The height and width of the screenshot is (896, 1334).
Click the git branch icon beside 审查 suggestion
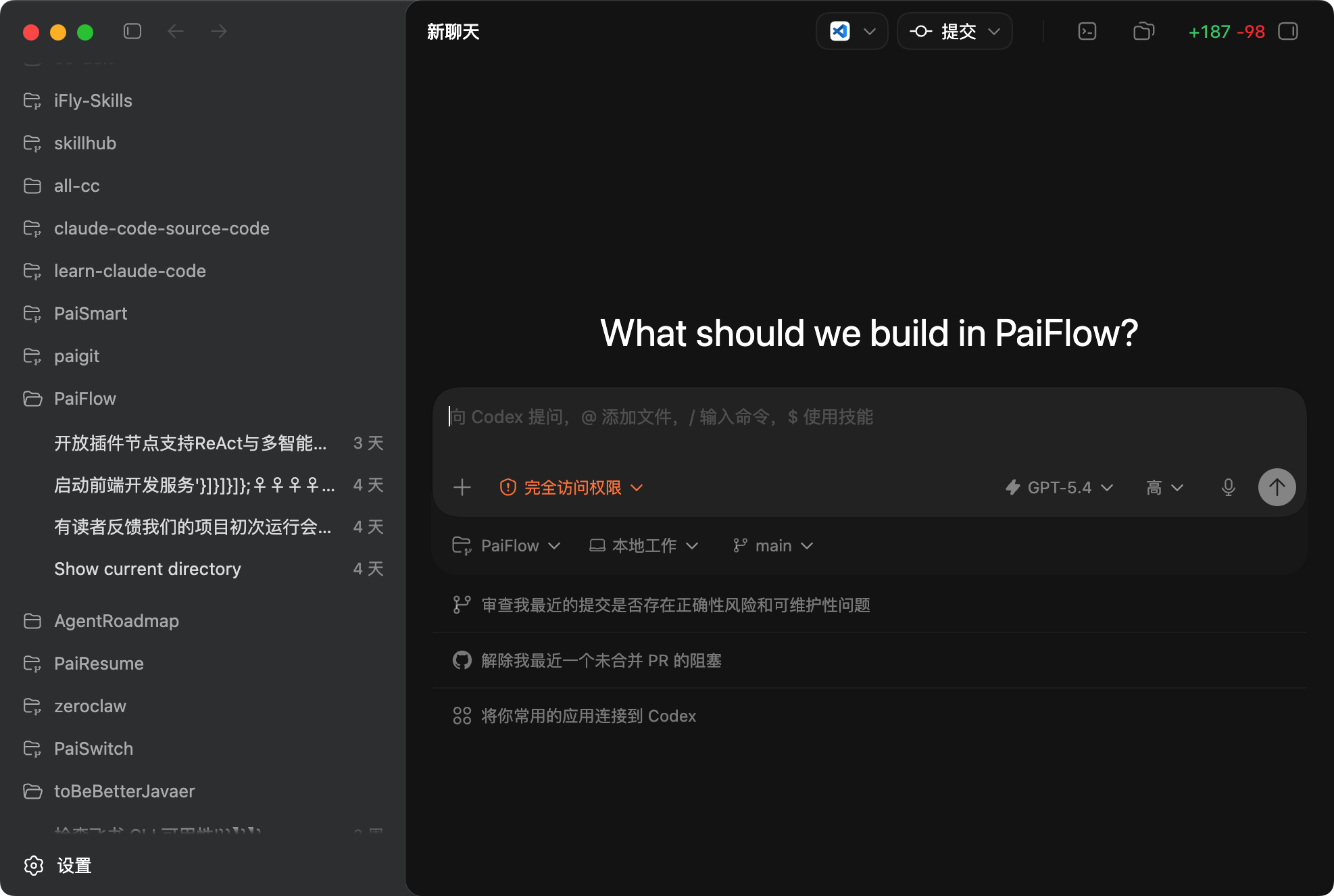pyautogui.click(x=462, y=605)
